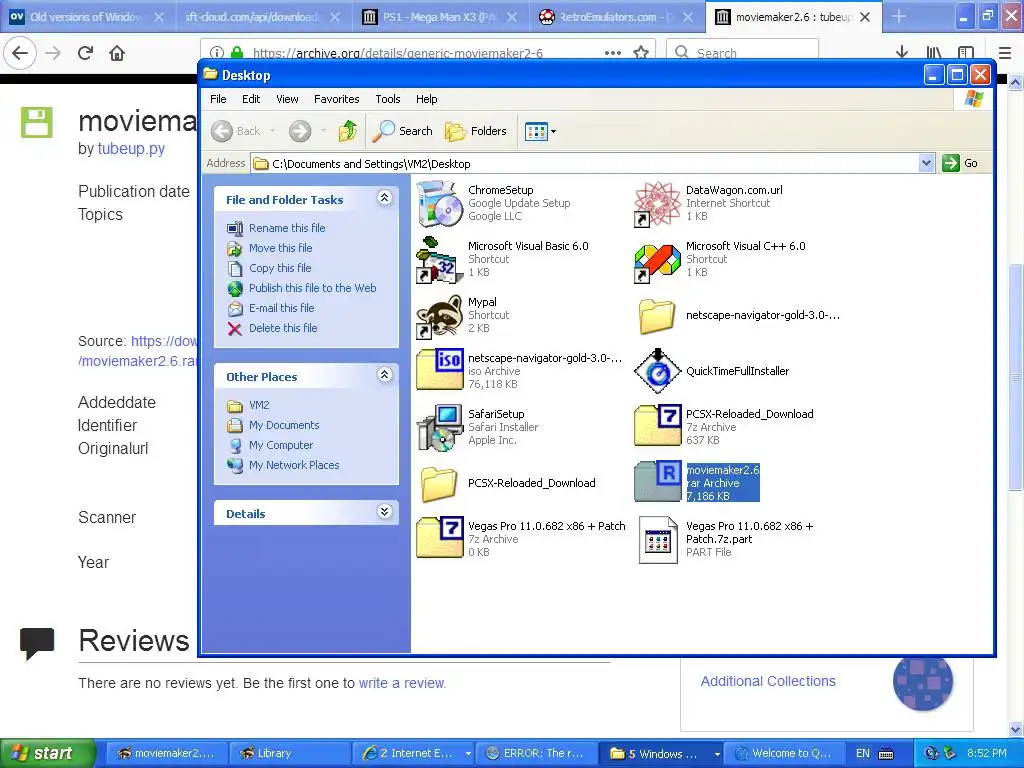Viewport: 1024px width, 768px height.
Task: Click the tubeup.py author link
Action: click(131, 149)
